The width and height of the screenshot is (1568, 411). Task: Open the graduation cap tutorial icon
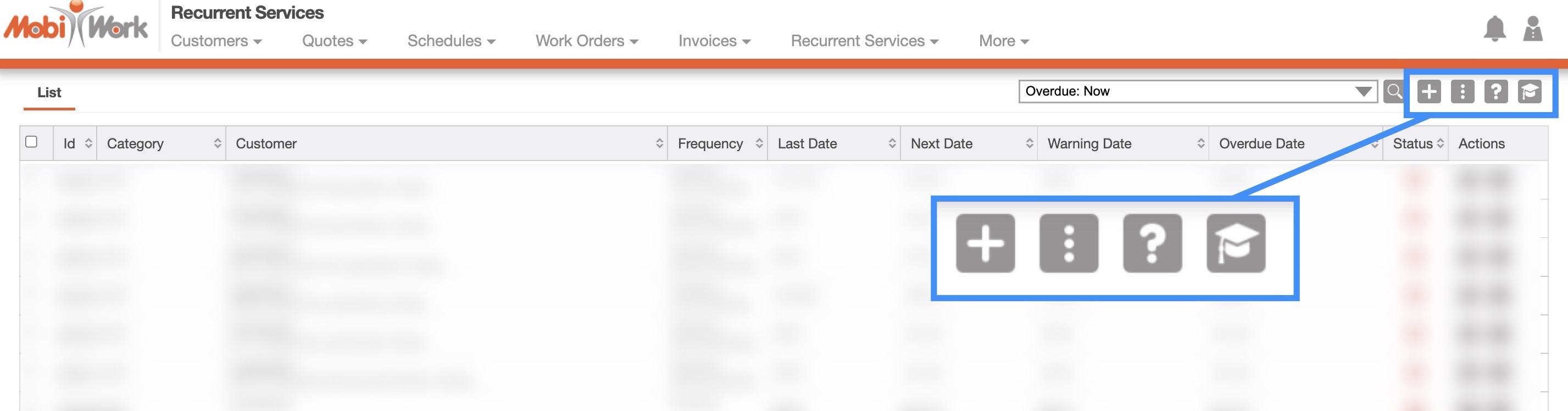[1529, 92]
